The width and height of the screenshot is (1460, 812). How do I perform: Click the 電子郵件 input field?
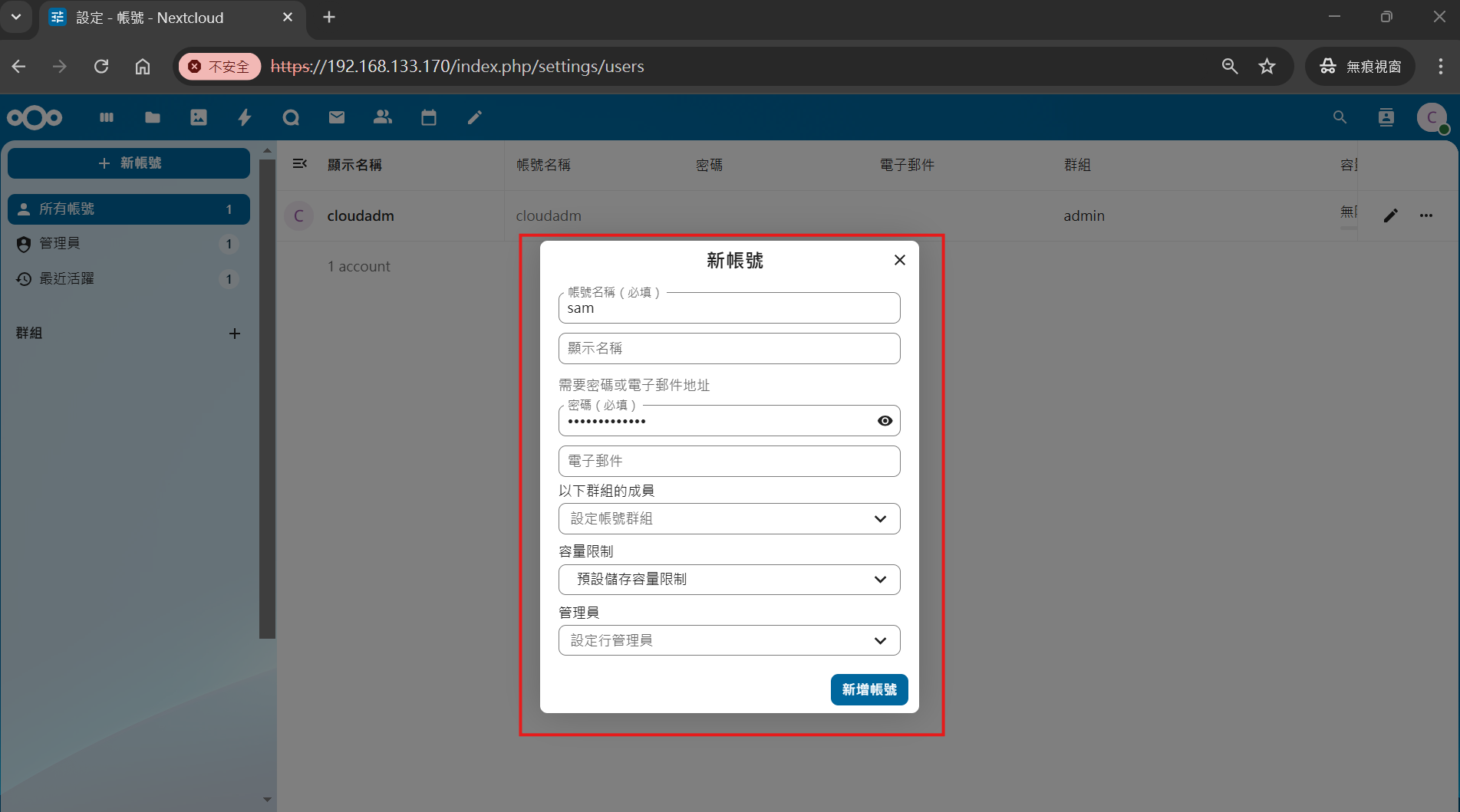tap(729, 462)
